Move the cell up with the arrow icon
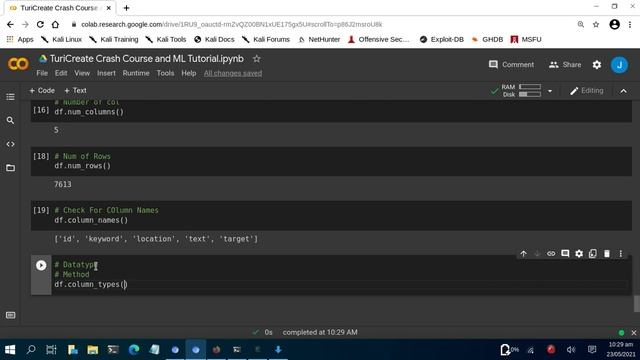640x360 pixels. [523, 254]
